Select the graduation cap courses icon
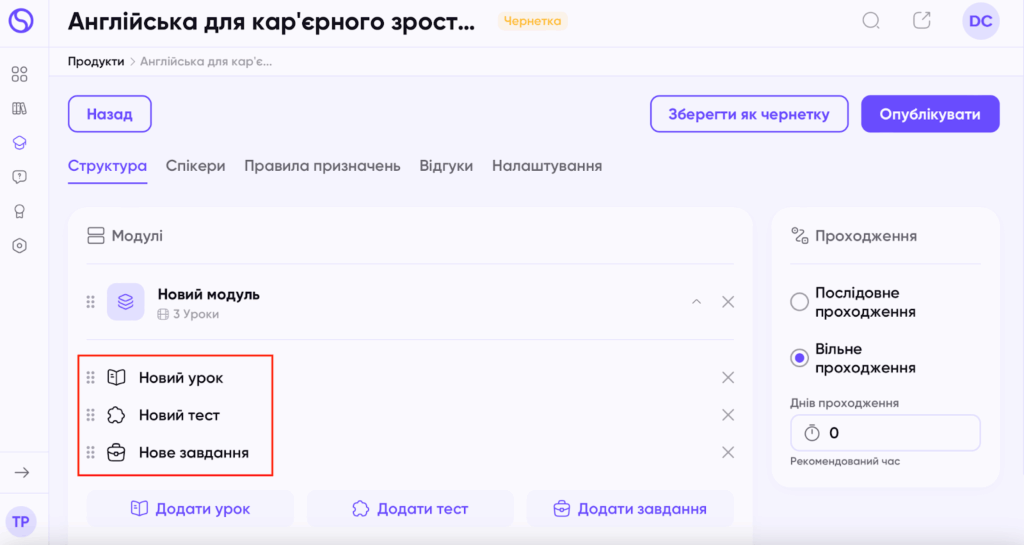The width and height of the screenshot is (1024, 545). tap(20, 143)
